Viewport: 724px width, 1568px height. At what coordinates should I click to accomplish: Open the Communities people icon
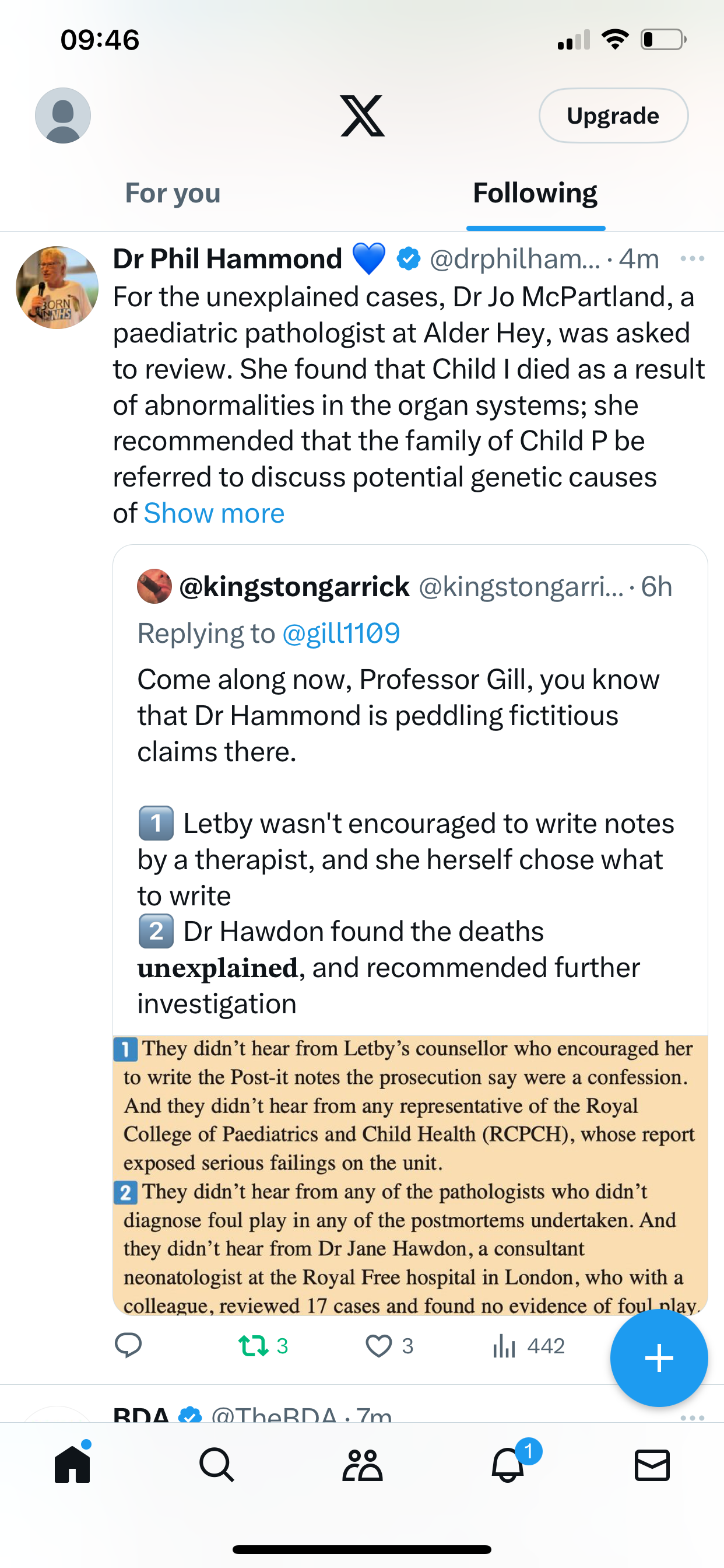pyautogui.click(x=362, y=1465)
